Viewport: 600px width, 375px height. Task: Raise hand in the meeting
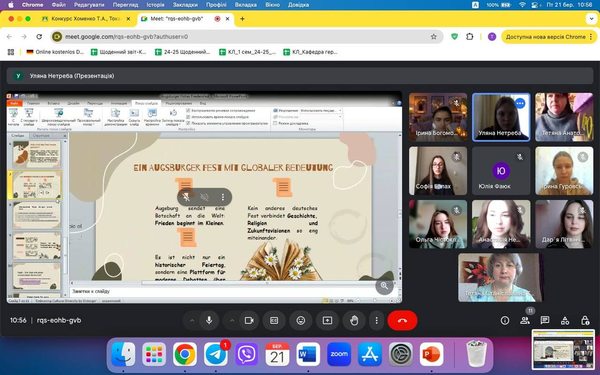point(354,320)
